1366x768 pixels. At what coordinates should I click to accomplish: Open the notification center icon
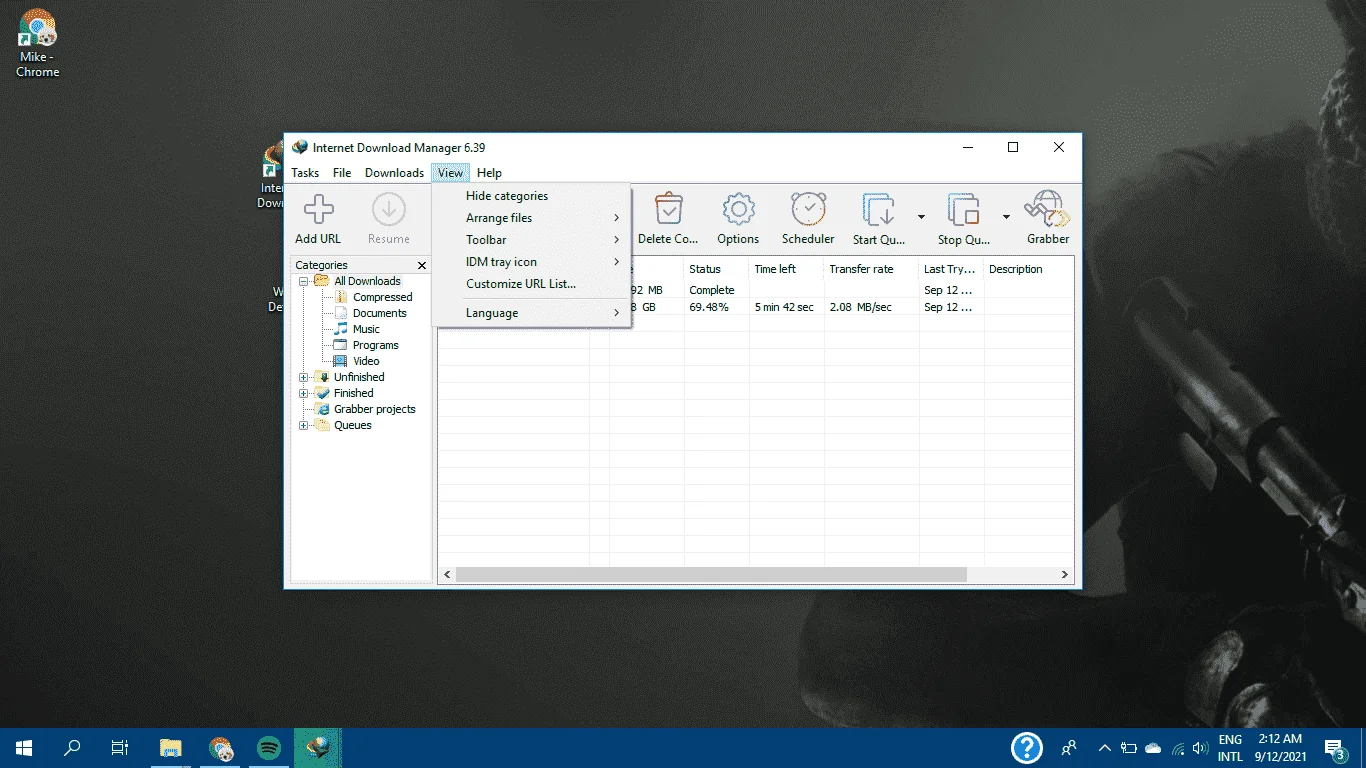pyautogui.click(x=1335, y=748)
